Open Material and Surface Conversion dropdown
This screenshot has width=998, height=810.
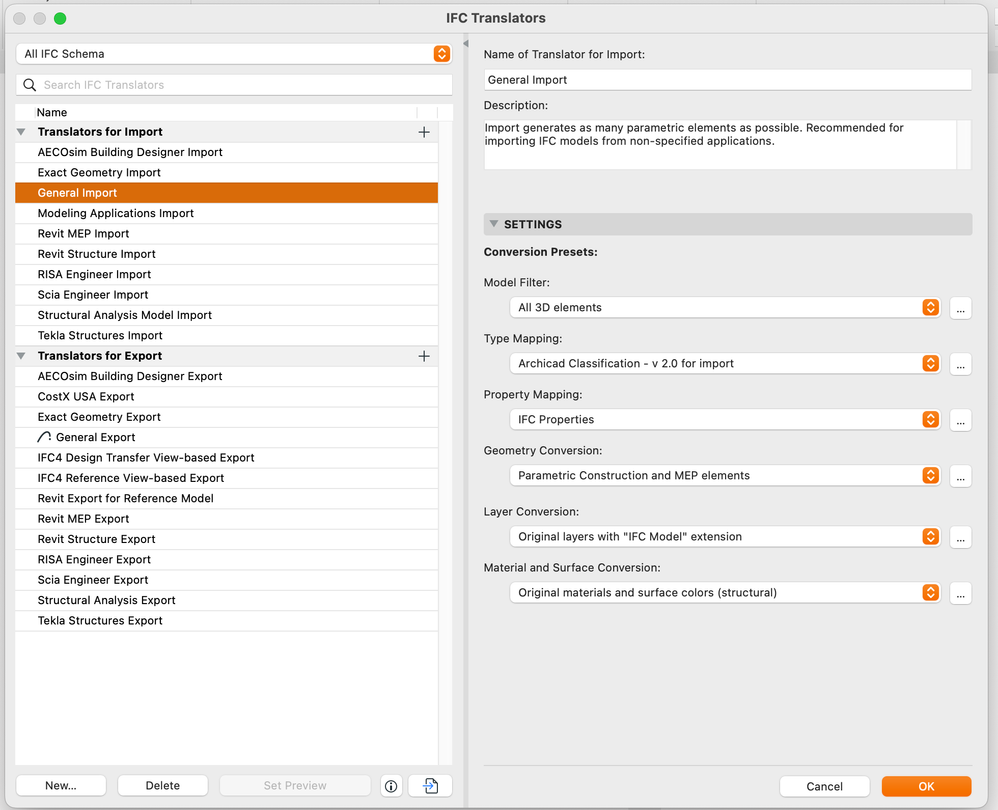725,592
